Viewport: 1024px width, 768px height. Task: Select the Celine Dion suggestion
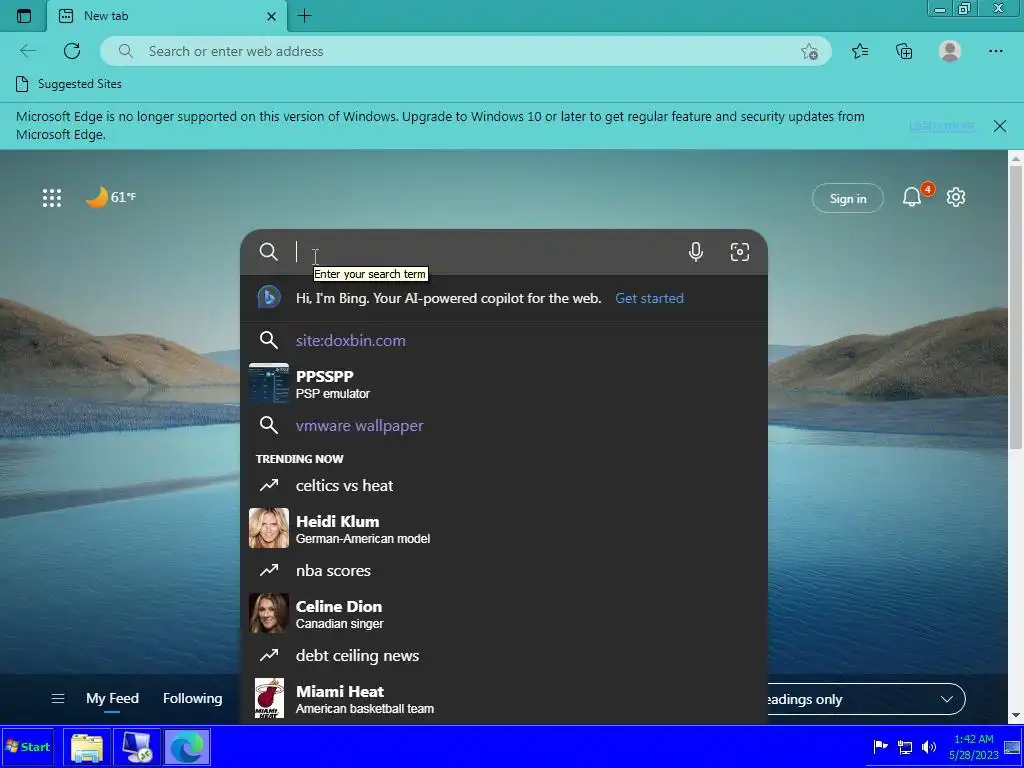coord(504,613)
